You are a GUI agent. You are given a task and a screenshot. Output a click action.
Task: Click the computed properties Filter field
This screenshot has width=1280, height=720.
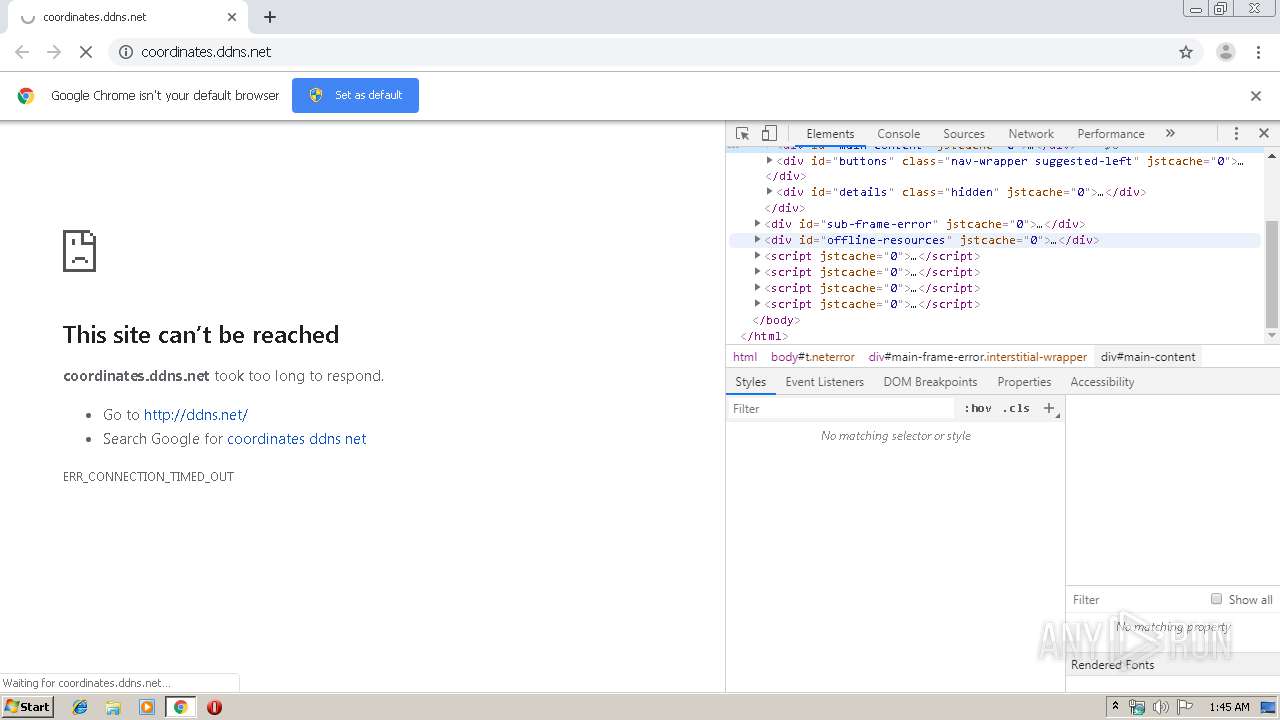[x=1135, y=599]
